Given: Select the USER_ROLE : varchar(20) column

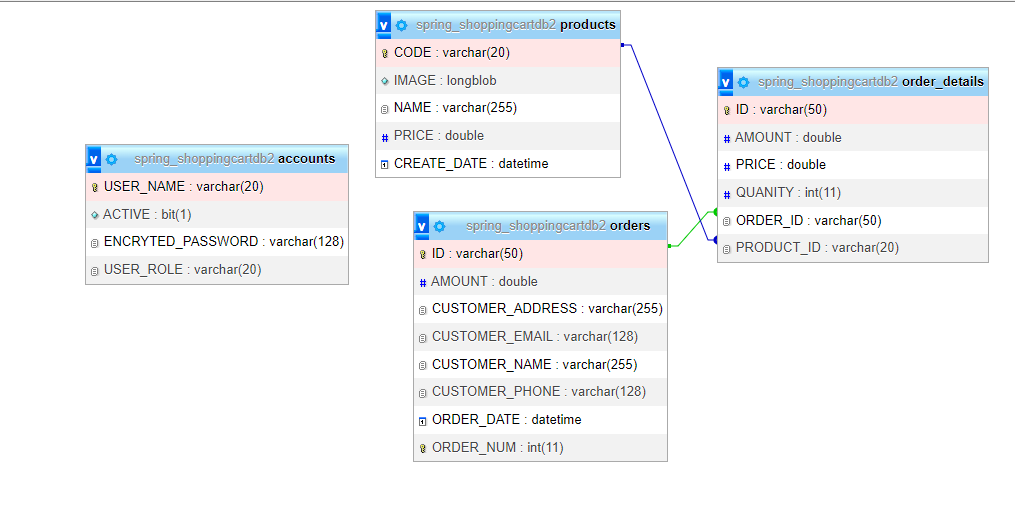Looking at the screenshot, I should click(x=217, y=270).
